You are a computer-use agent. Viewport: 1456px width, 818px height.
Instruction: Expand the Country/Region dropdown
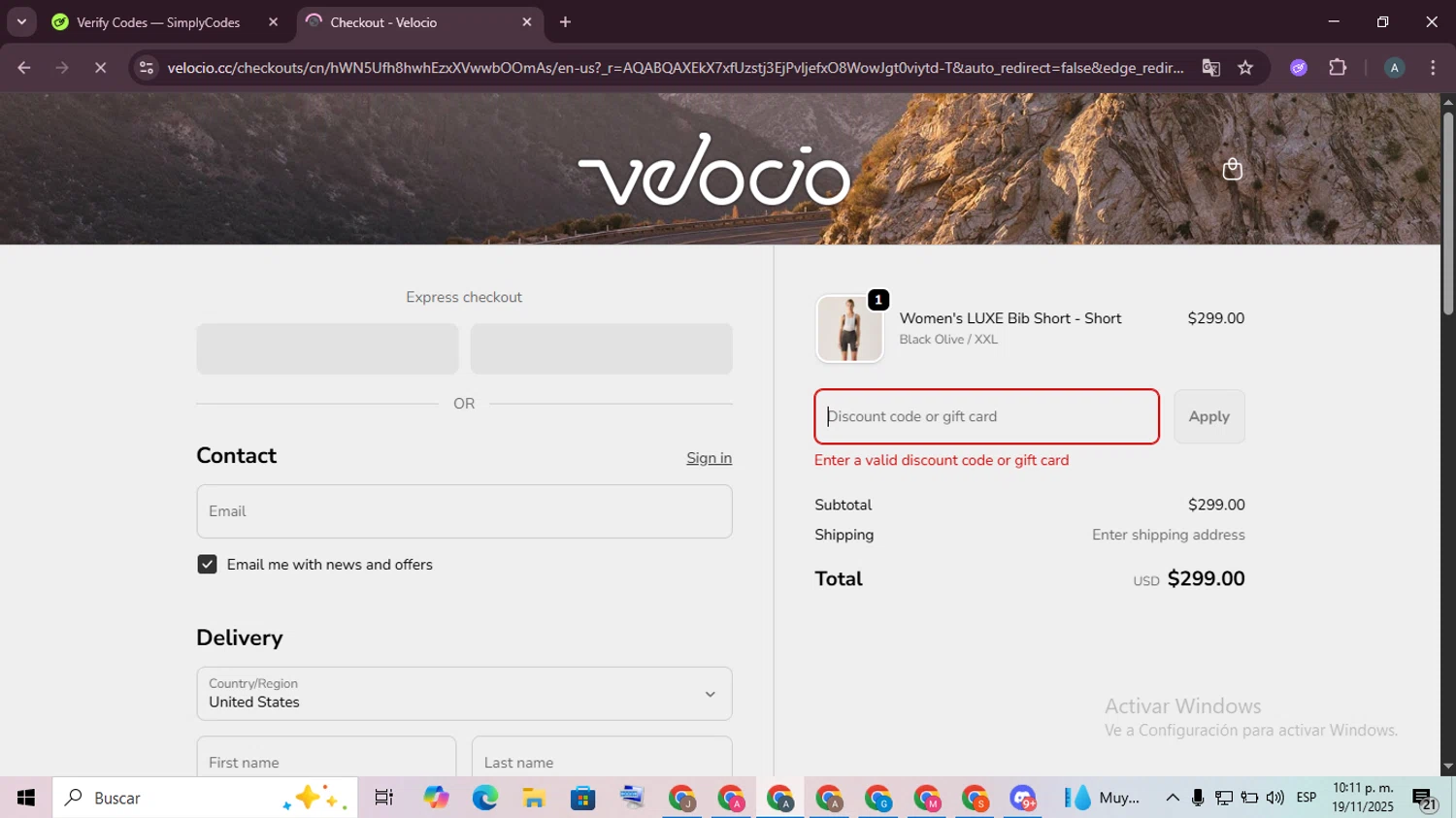click(x=464, y=694)
